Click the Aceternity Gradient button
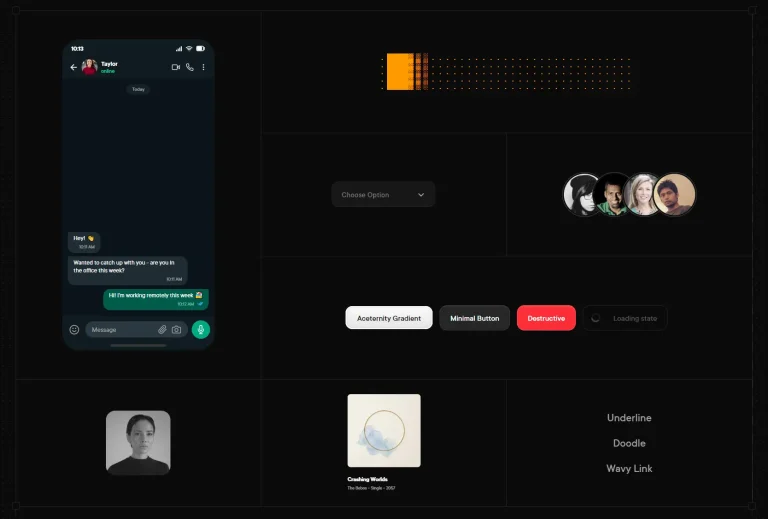Image resolution: width=768 pixels, height=519 pixels. [x=389, y=318]
